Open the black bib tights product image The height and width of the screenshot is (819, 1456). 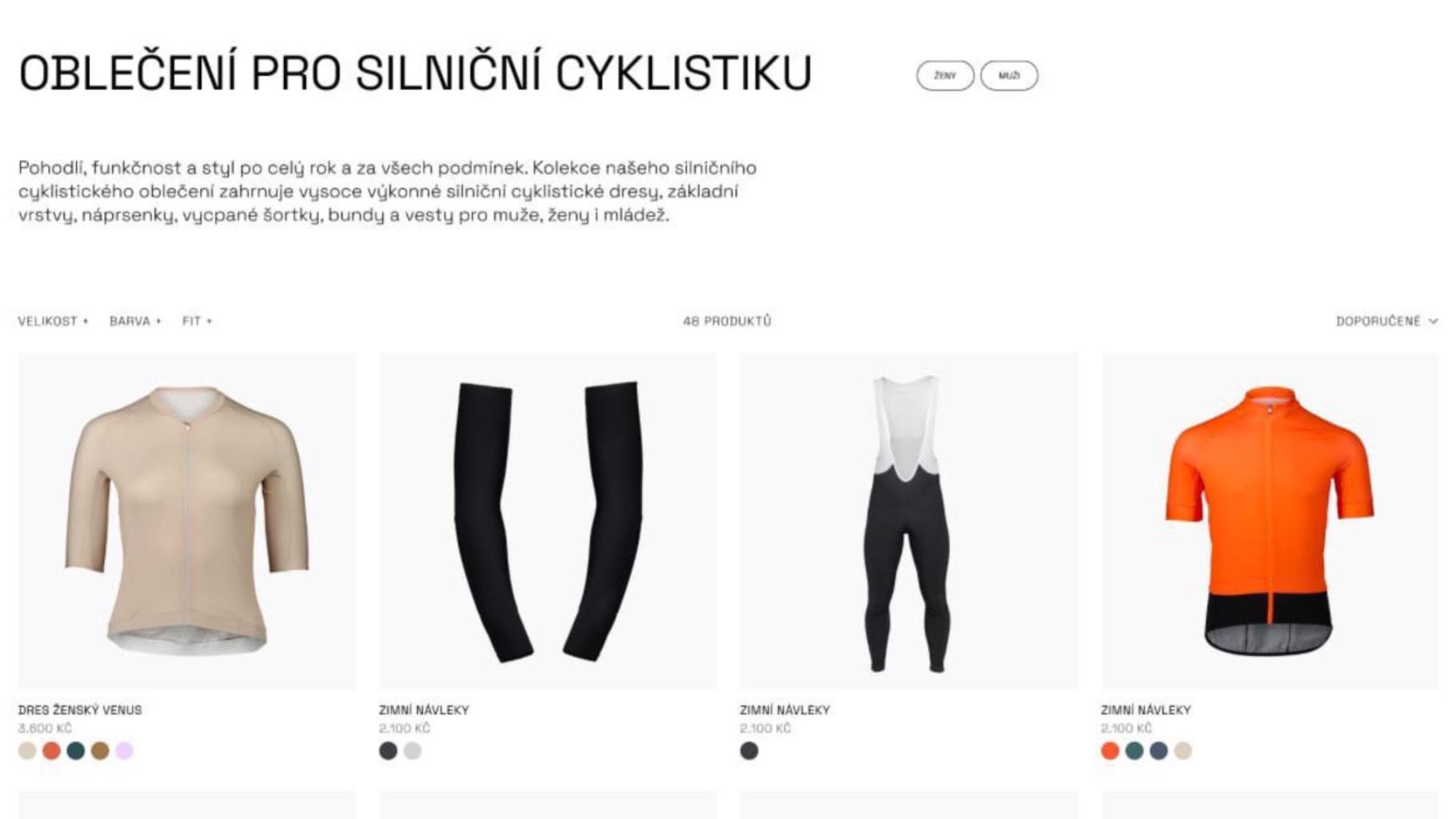point(908,521)
